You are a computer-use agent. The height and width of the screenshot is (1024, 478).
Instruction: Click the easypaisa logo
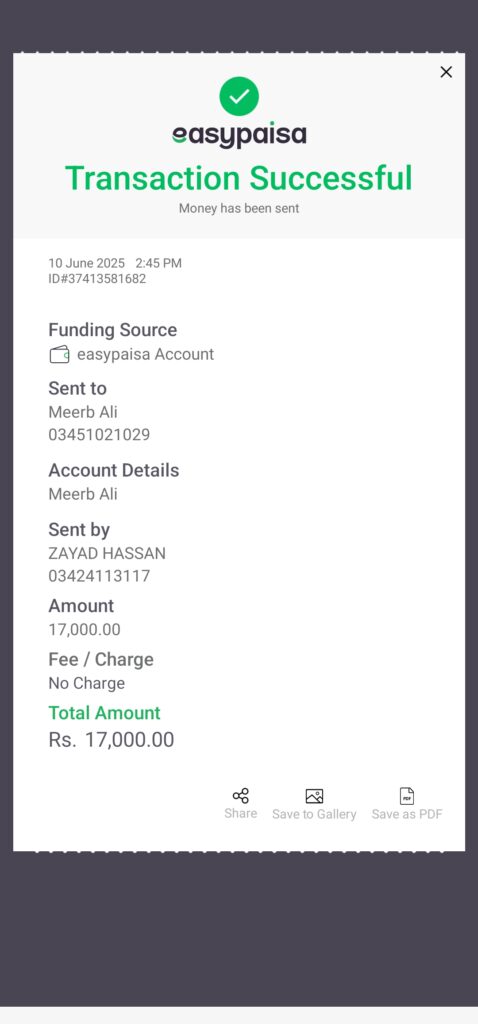[239, 135]
